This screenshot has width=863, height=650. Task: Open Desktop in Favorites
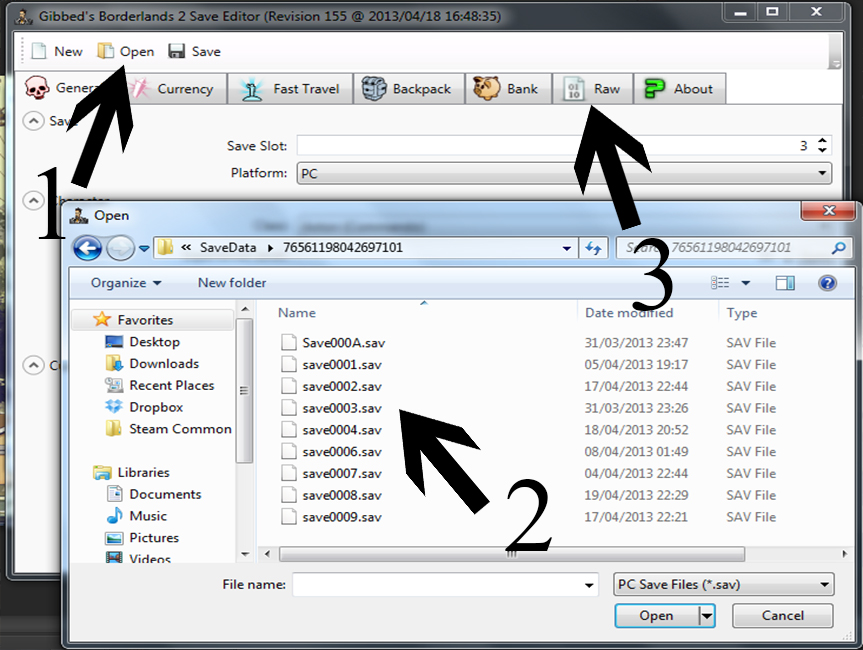154,342
